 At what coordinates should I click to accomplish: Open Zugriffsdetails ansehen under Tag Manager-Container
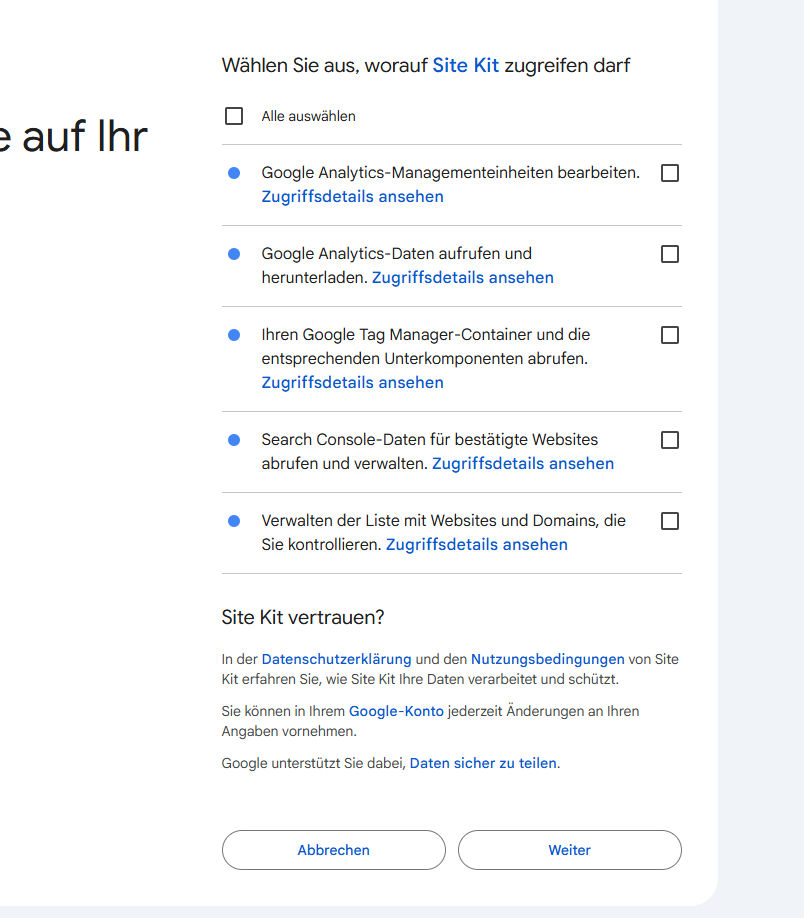click(353, 382)
